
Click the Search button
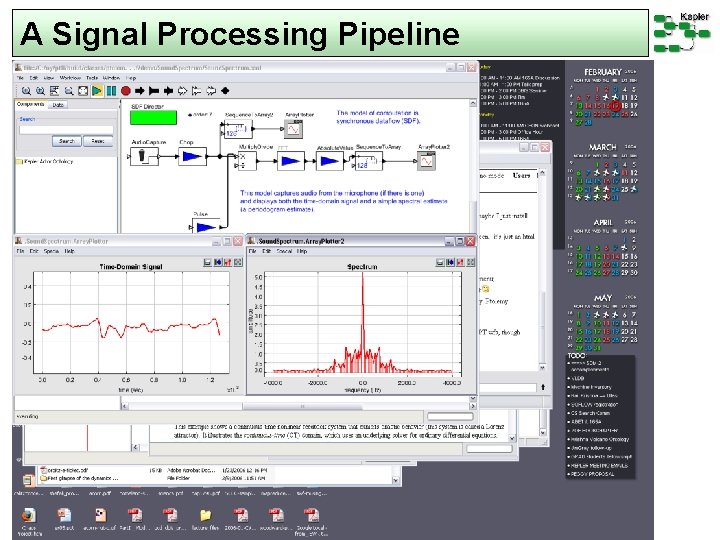[x=67, y=141]
